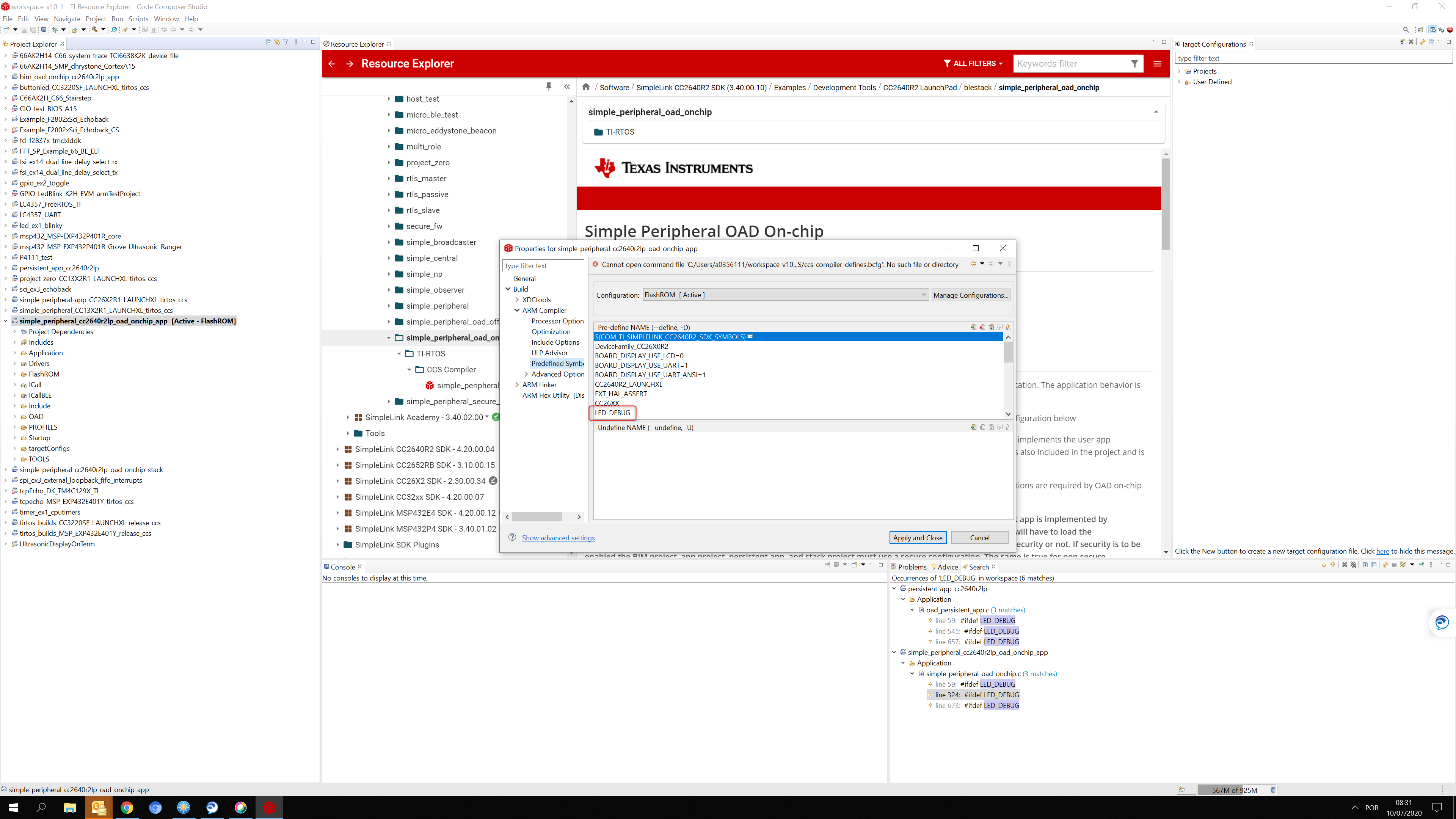The width and height of the screenshot is (1456, 819).
Task: Add a new undefine NAME entry
Action: pyautogui.click(x=973, y=427)
